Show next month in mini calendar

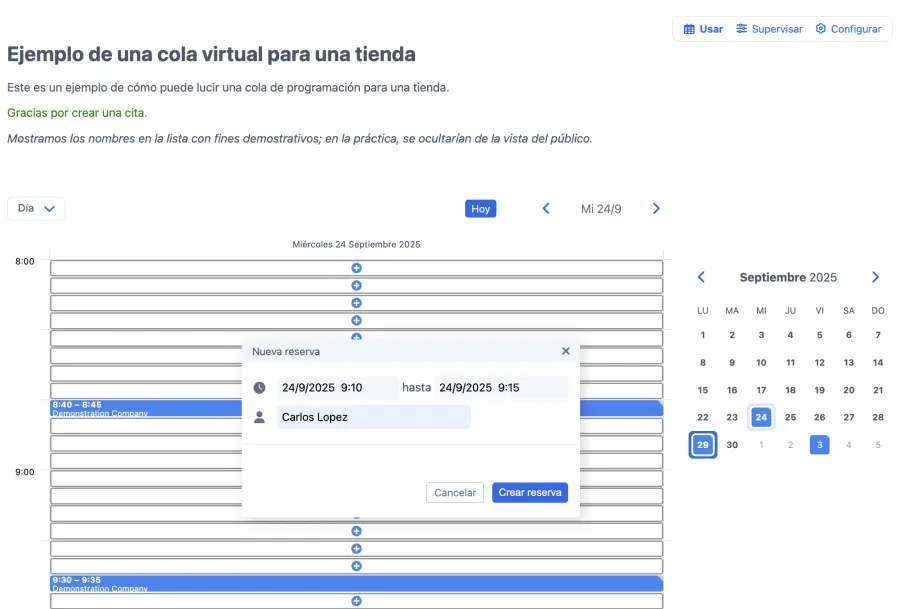coord(875,277)
